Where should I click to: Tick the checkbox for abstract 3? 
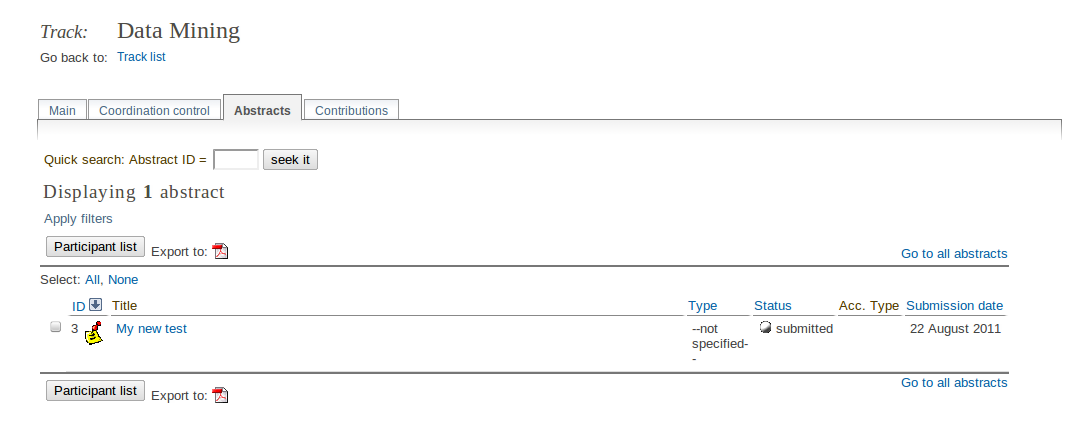(x=56, y=327)
